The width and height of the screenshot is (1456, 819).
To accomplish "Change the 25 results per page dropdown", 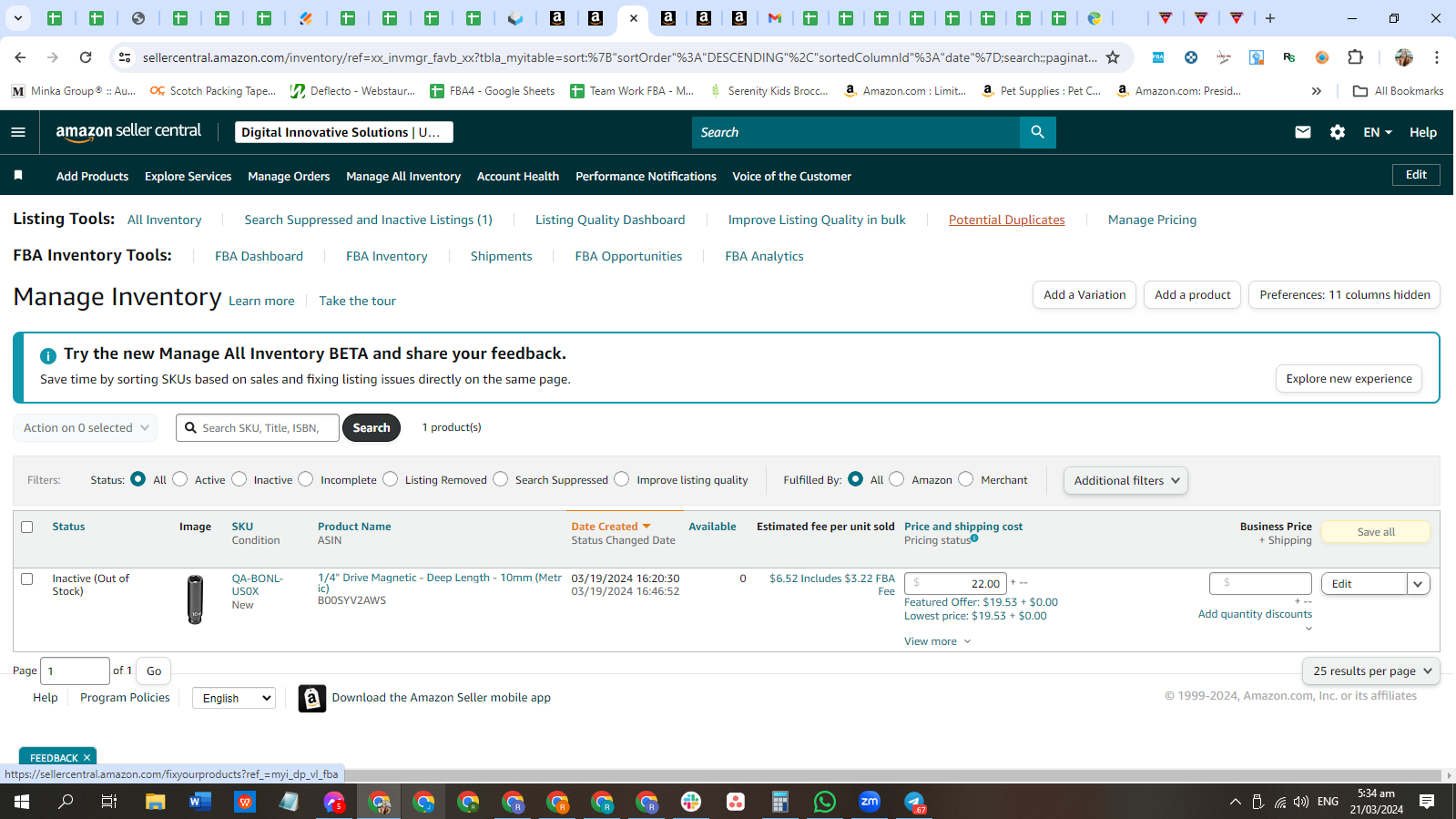I will (1371, 671).
